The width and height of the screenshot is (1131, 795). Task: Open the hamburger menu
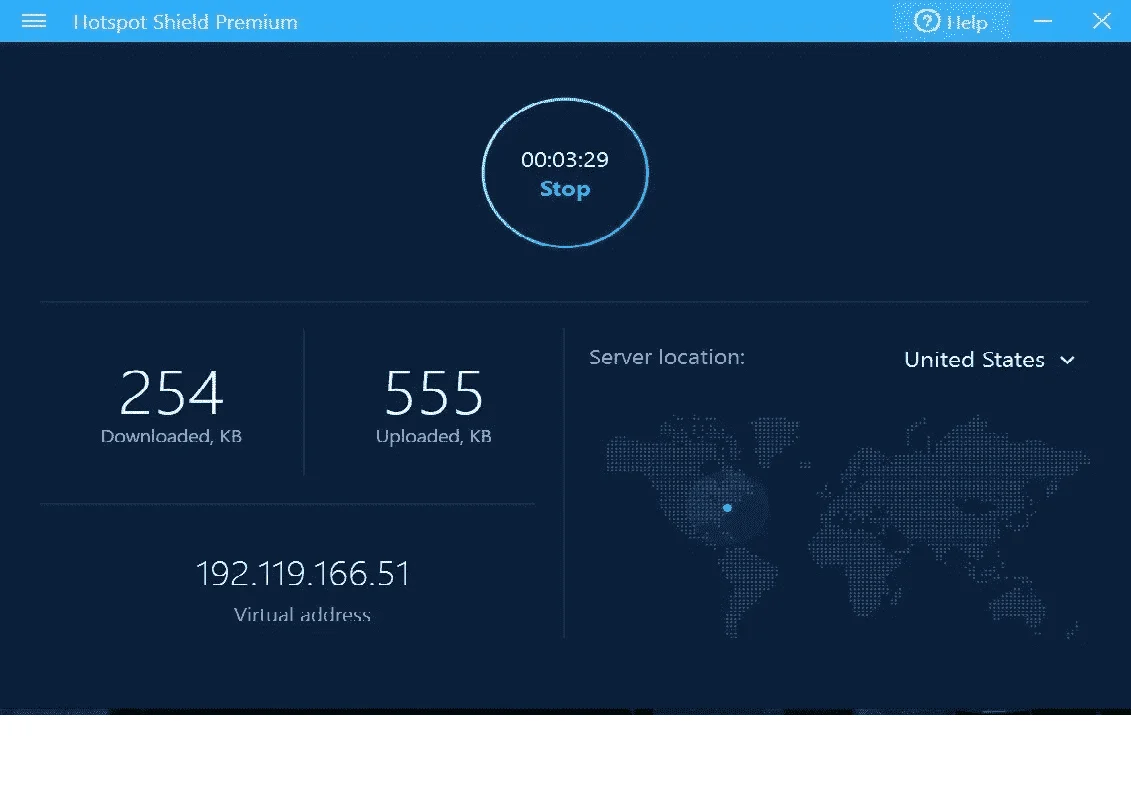(x=34, y=21)
